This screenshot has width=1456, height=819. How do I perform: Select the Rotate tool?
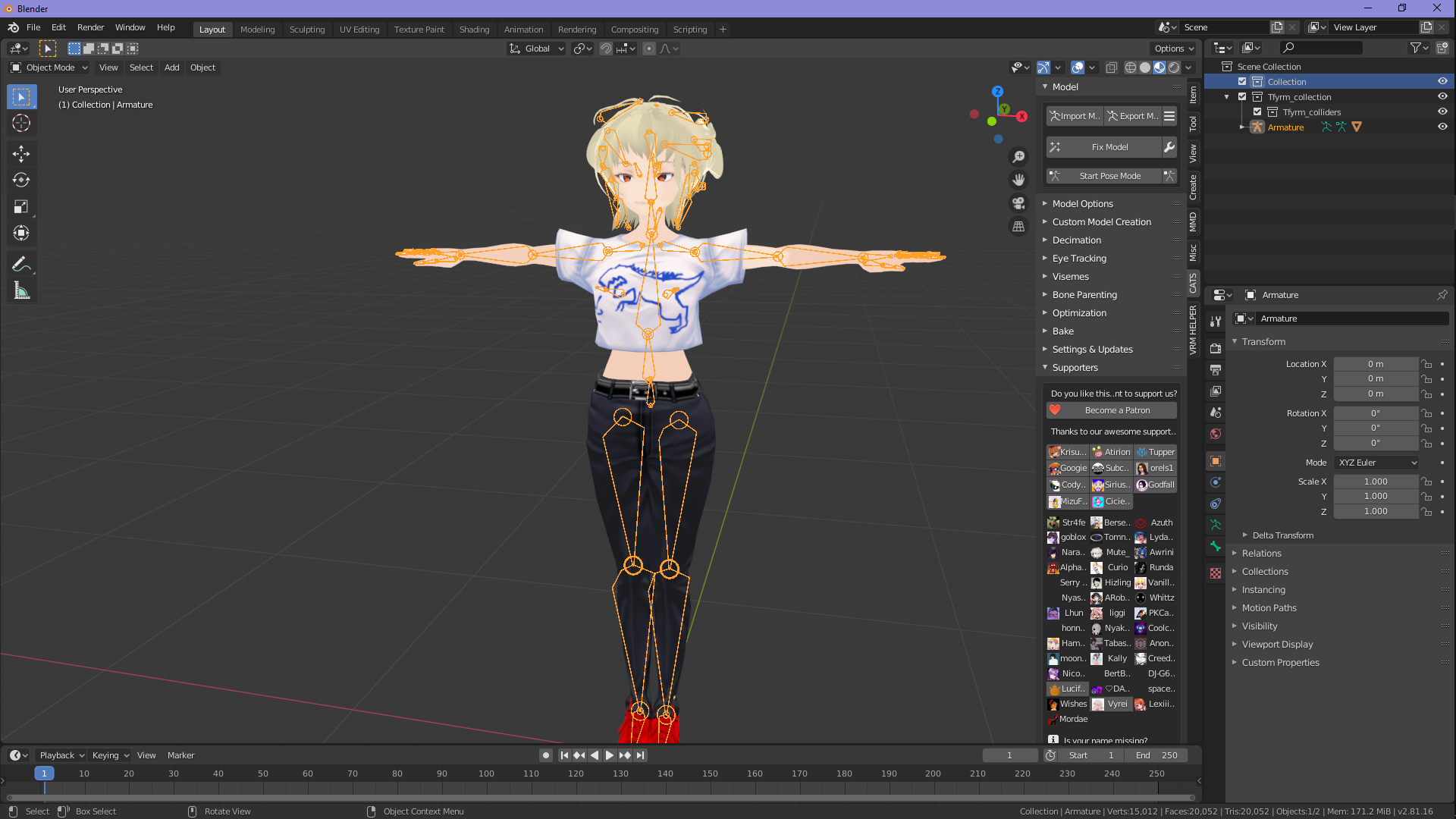click(x=21, y=180)
